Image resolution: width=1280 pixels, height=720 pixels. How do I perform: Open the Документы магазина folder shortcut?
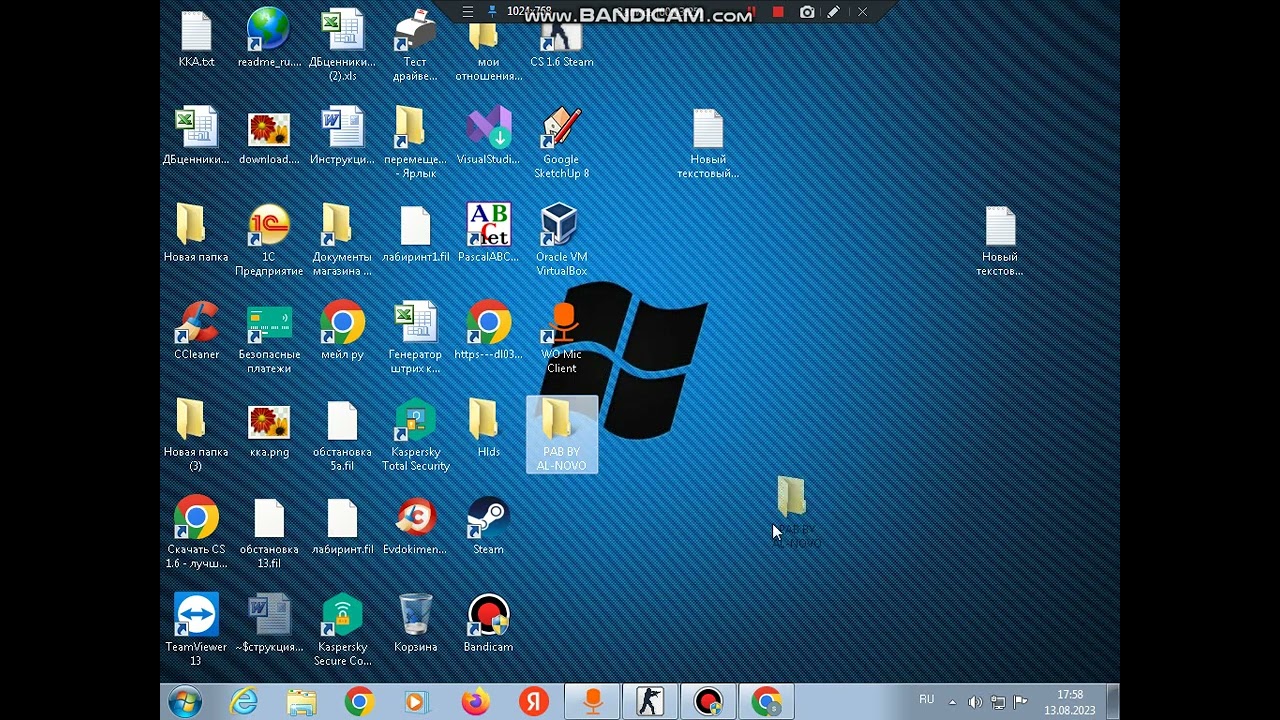[x=342, y=241]
